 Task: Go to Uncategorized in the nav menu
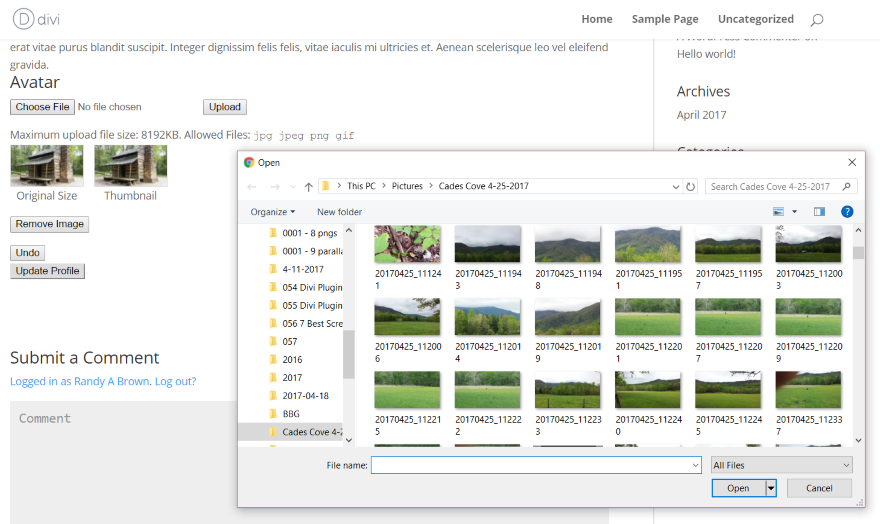click(x=755, y=19)
